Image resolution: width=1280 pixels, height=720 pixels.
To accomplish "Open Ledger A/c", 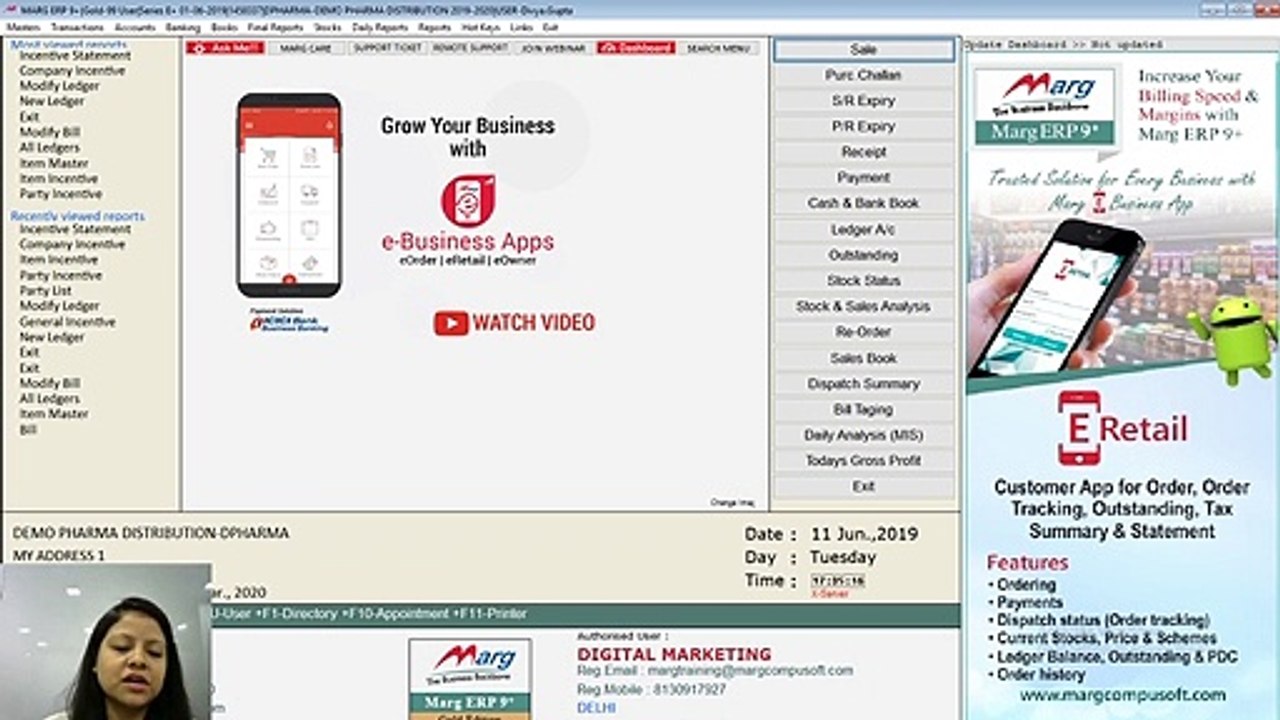I will point(864,230).
